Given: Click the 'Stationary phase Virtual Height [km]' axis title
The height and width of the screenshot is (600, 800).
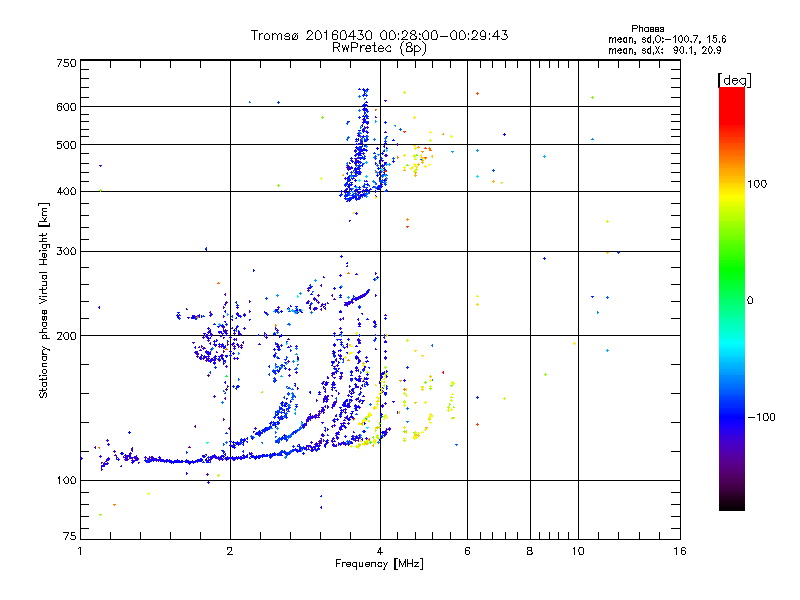Looking at the screenshot, I should (x=43, y=300).
